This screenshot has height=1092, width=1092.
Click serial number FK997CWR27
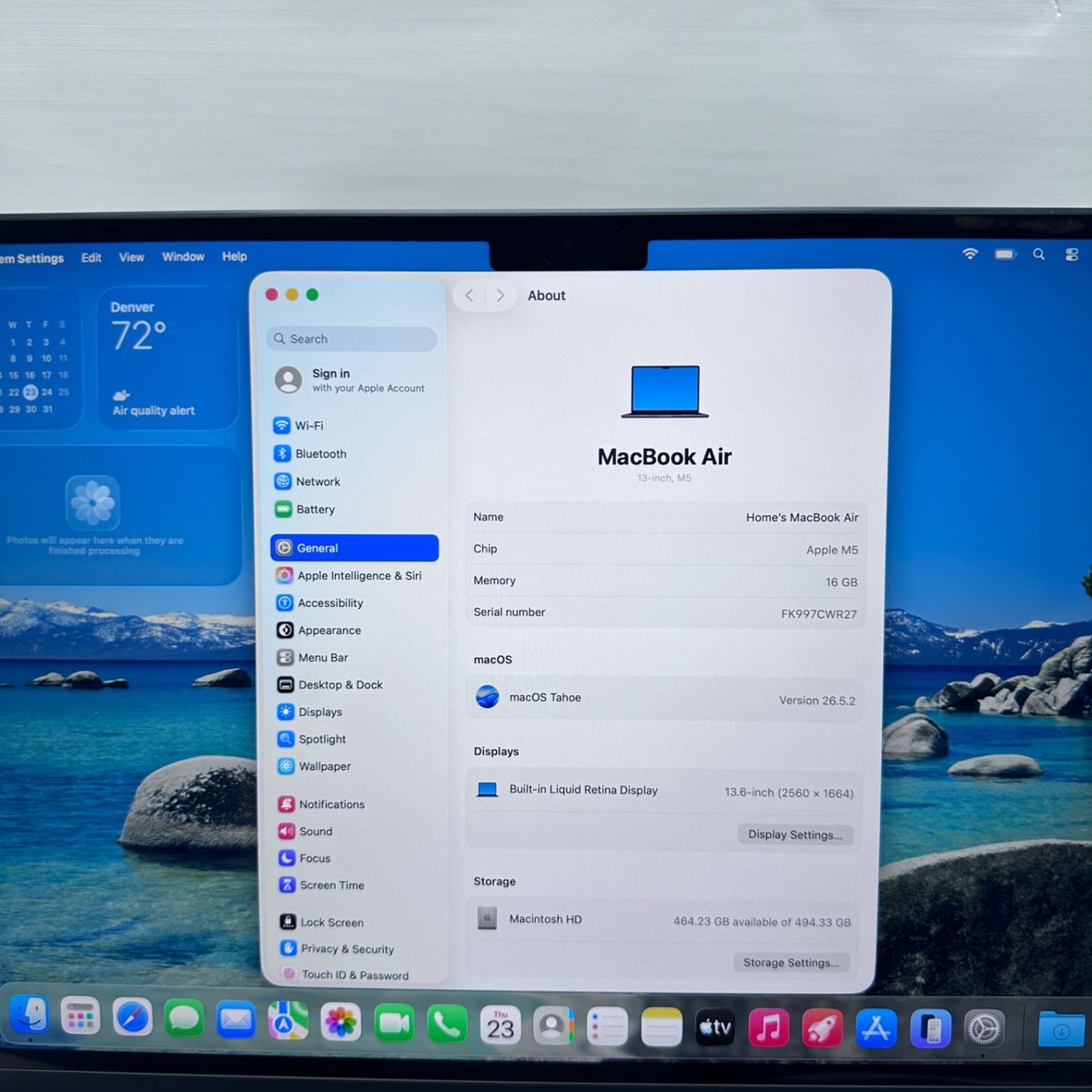[x=818, y=614]
